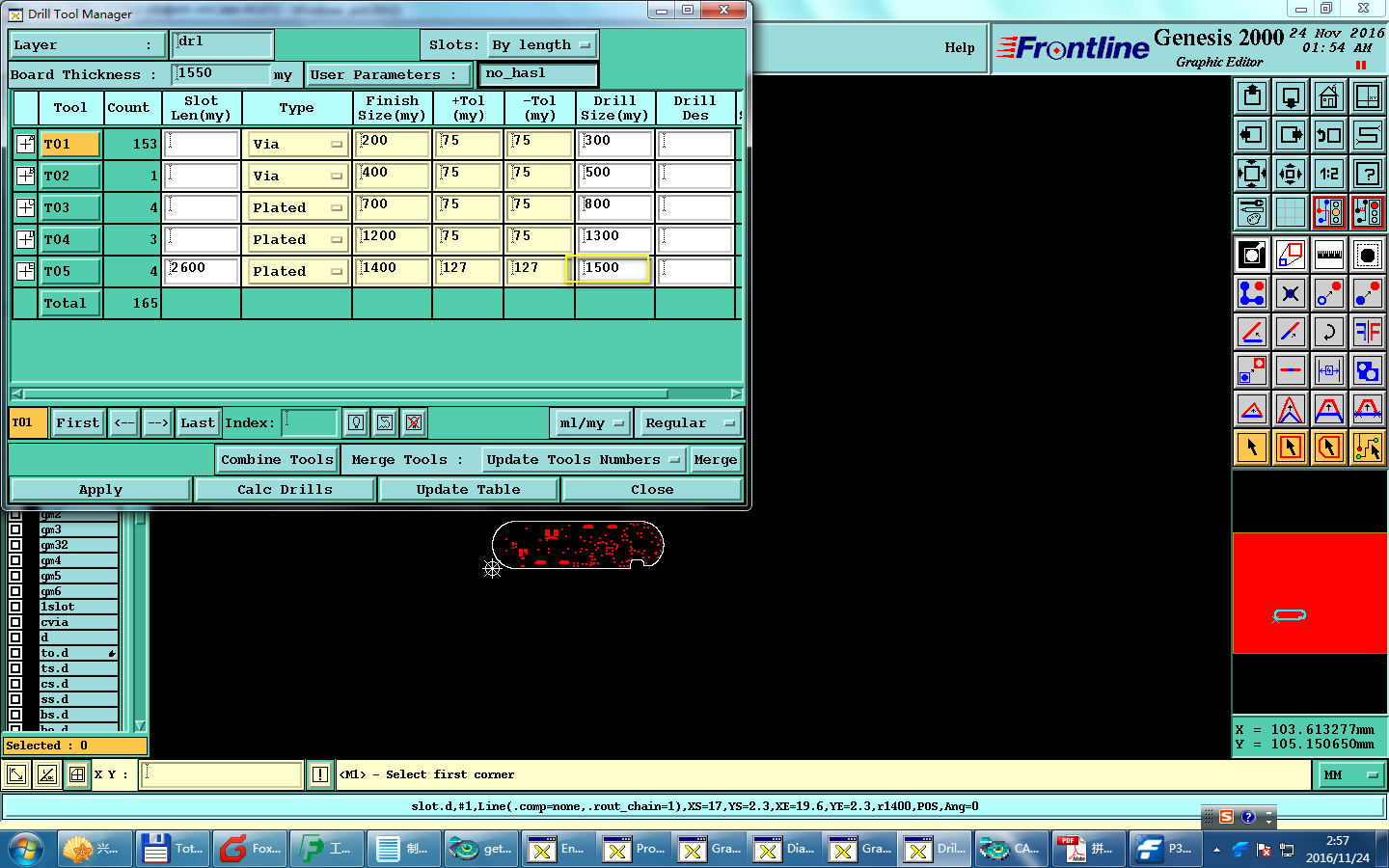The image size is (1389, 868).
Task: Toggle the checkbox for layer gm4
Action: tap(15, 560)
